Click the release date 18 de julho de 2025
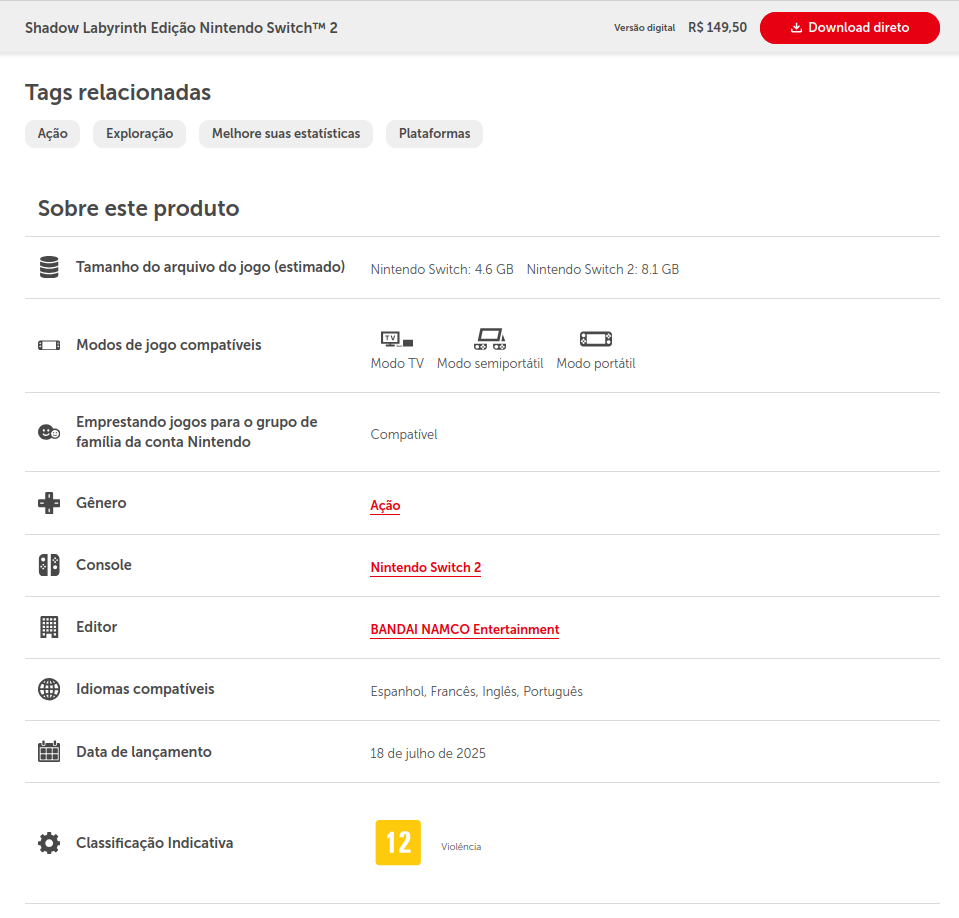 (428, 753)
